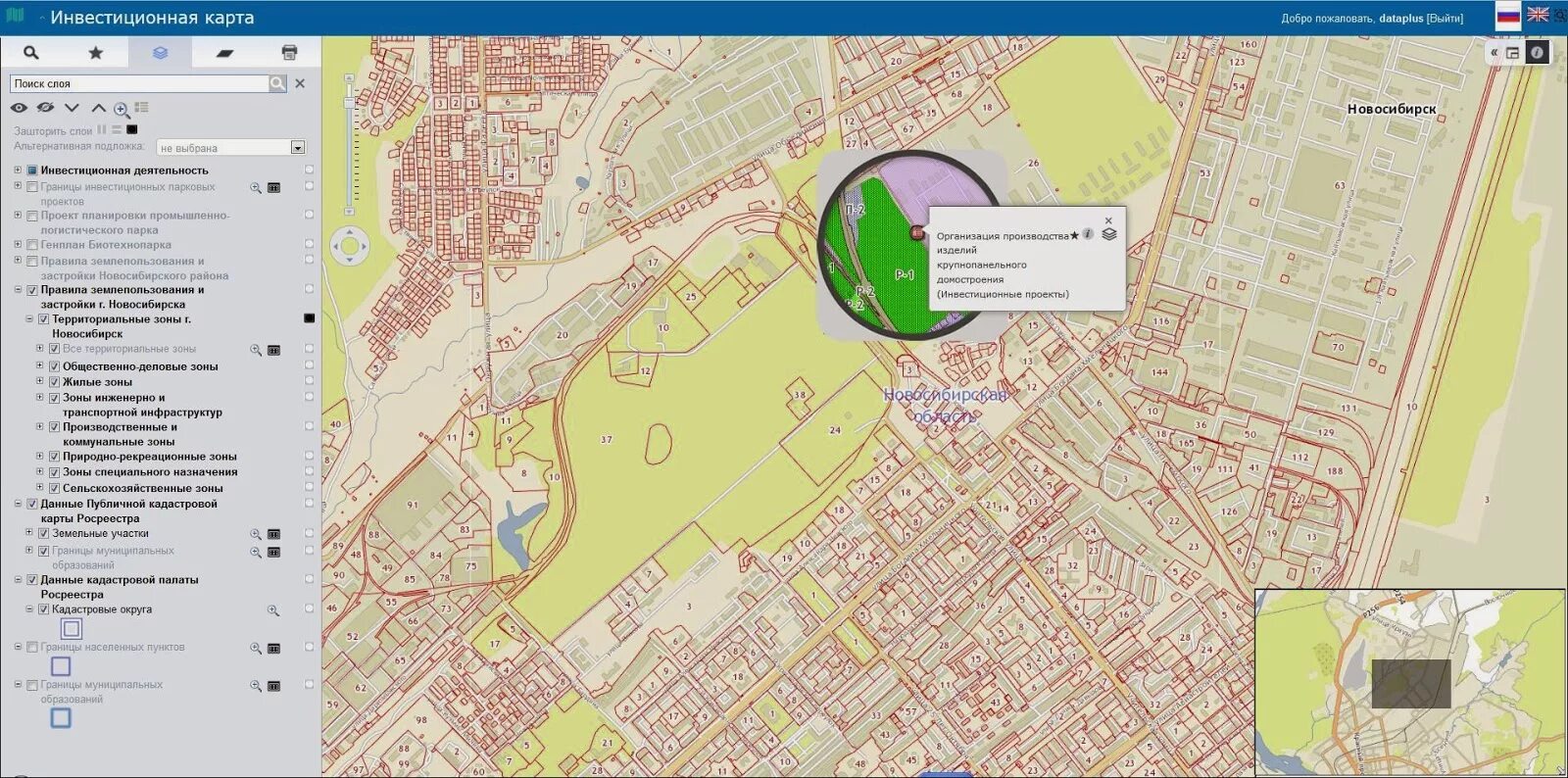This screenshot has width=1568, height=778.
Task: Activate the identify info tool
Action: (x=1537, y=53)
